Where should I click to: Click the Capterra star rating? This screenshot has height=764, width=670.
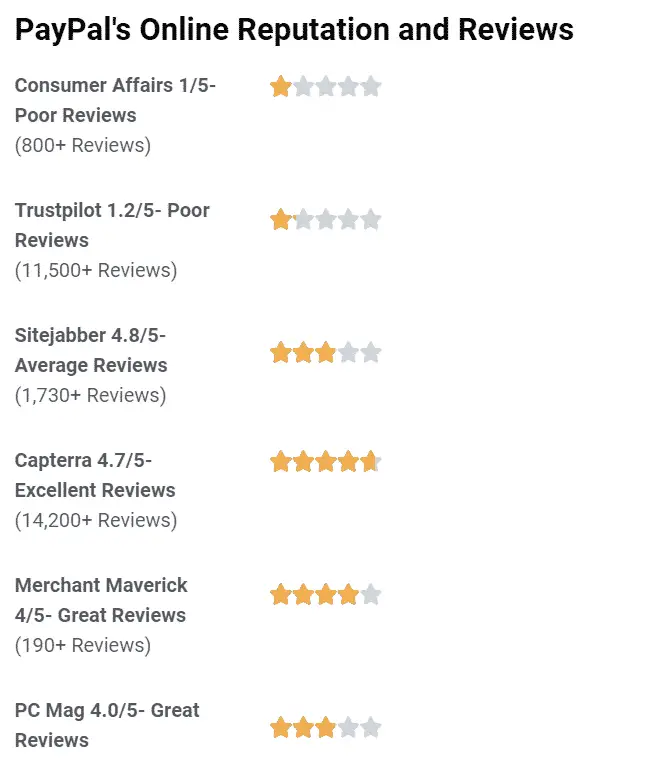click(325, 462)
